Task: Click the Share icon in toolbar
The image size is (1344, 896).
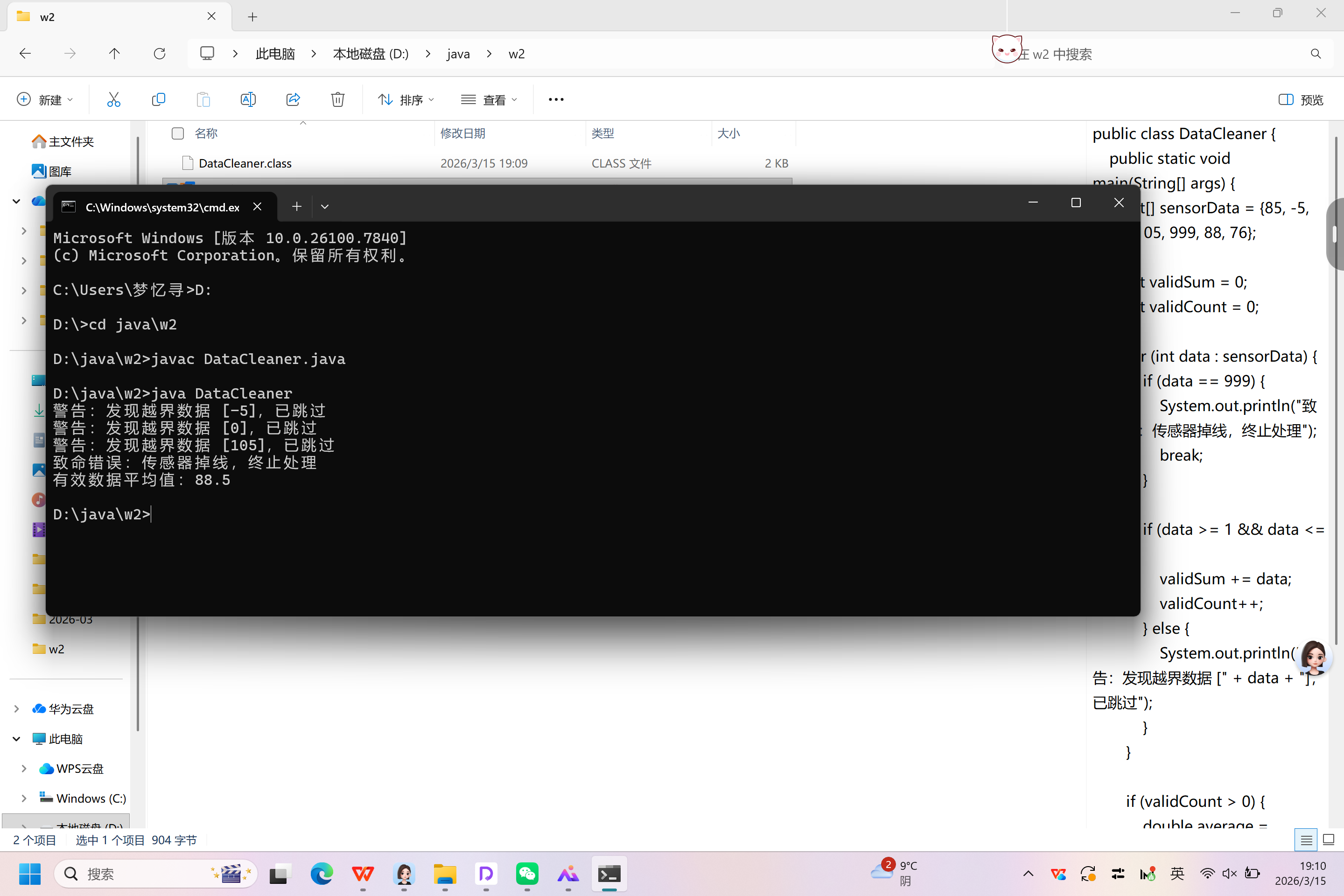Action: point(293,99)
